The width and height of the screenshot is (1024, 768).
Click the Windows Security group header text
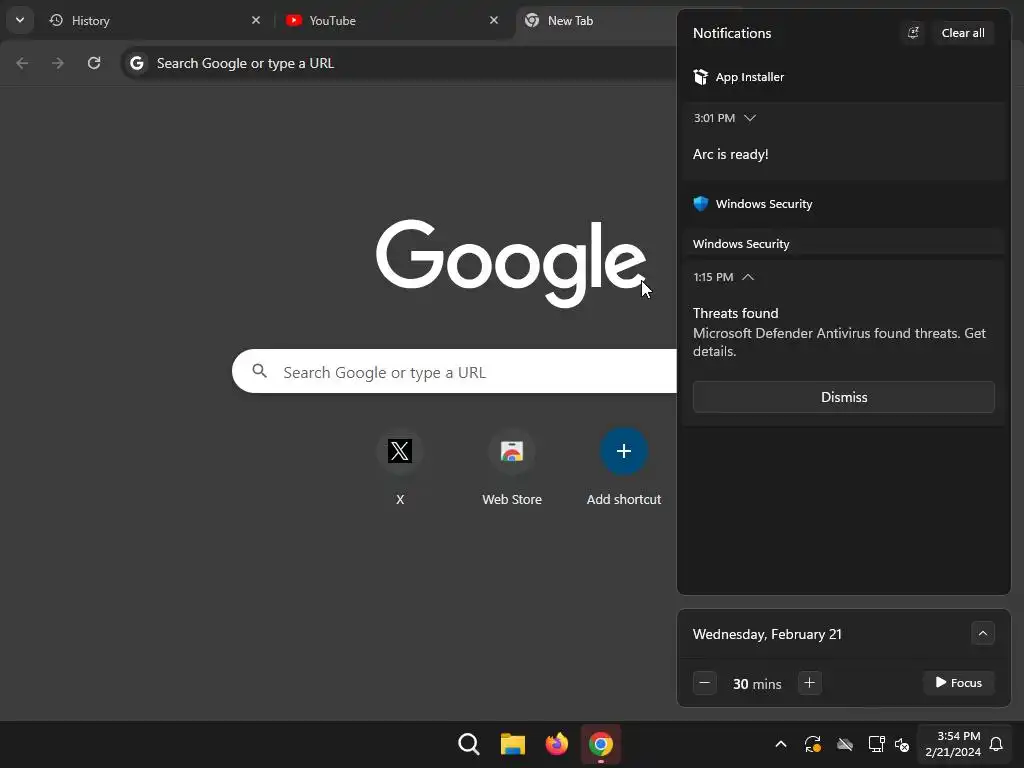point(764,204)
